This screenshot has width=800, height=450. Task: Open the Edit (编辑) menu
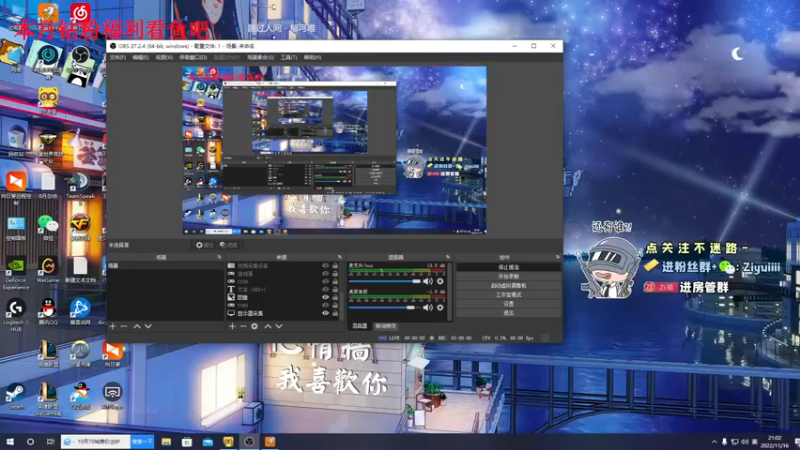click(x=140, y=58)
